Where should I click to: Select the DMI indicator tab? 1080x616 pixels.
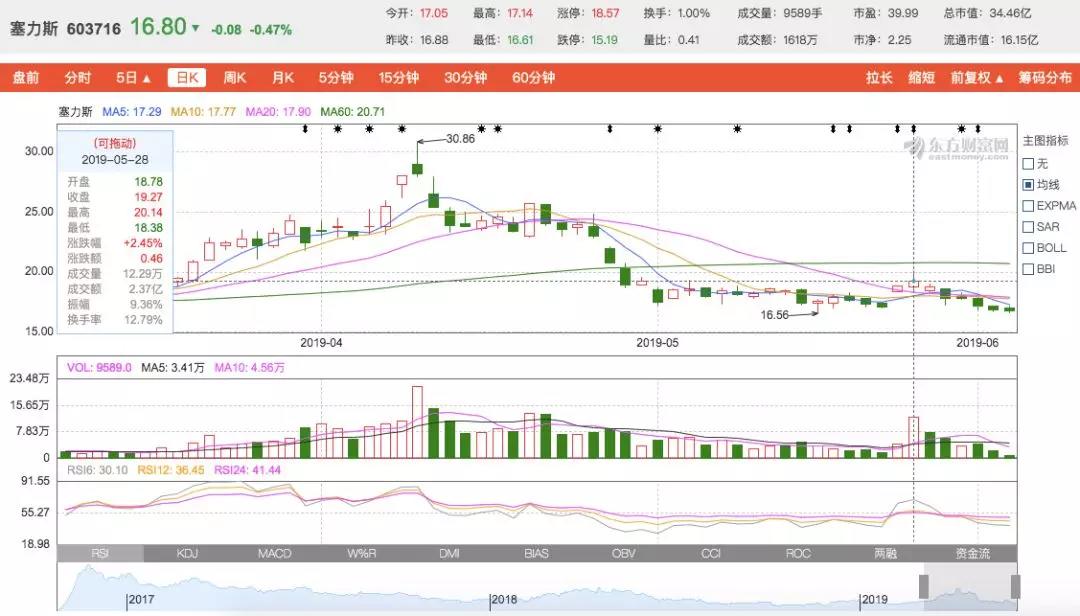pos(449,553)
